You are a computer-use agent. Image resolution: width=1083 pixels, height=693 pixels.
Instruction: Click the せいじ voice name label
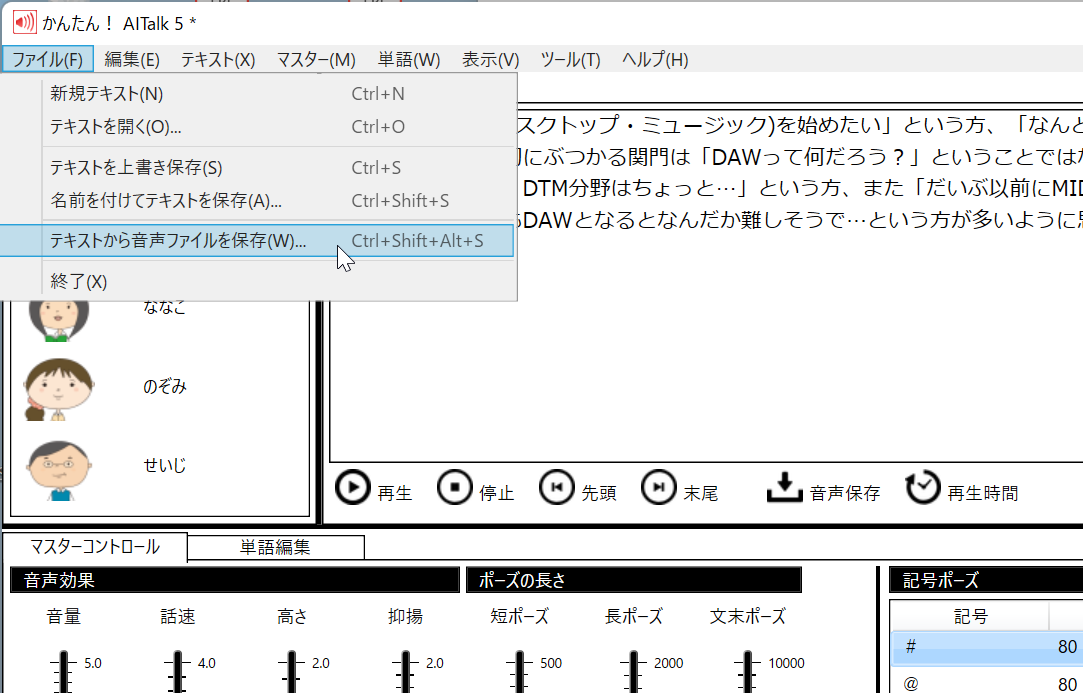click(164, 466)
